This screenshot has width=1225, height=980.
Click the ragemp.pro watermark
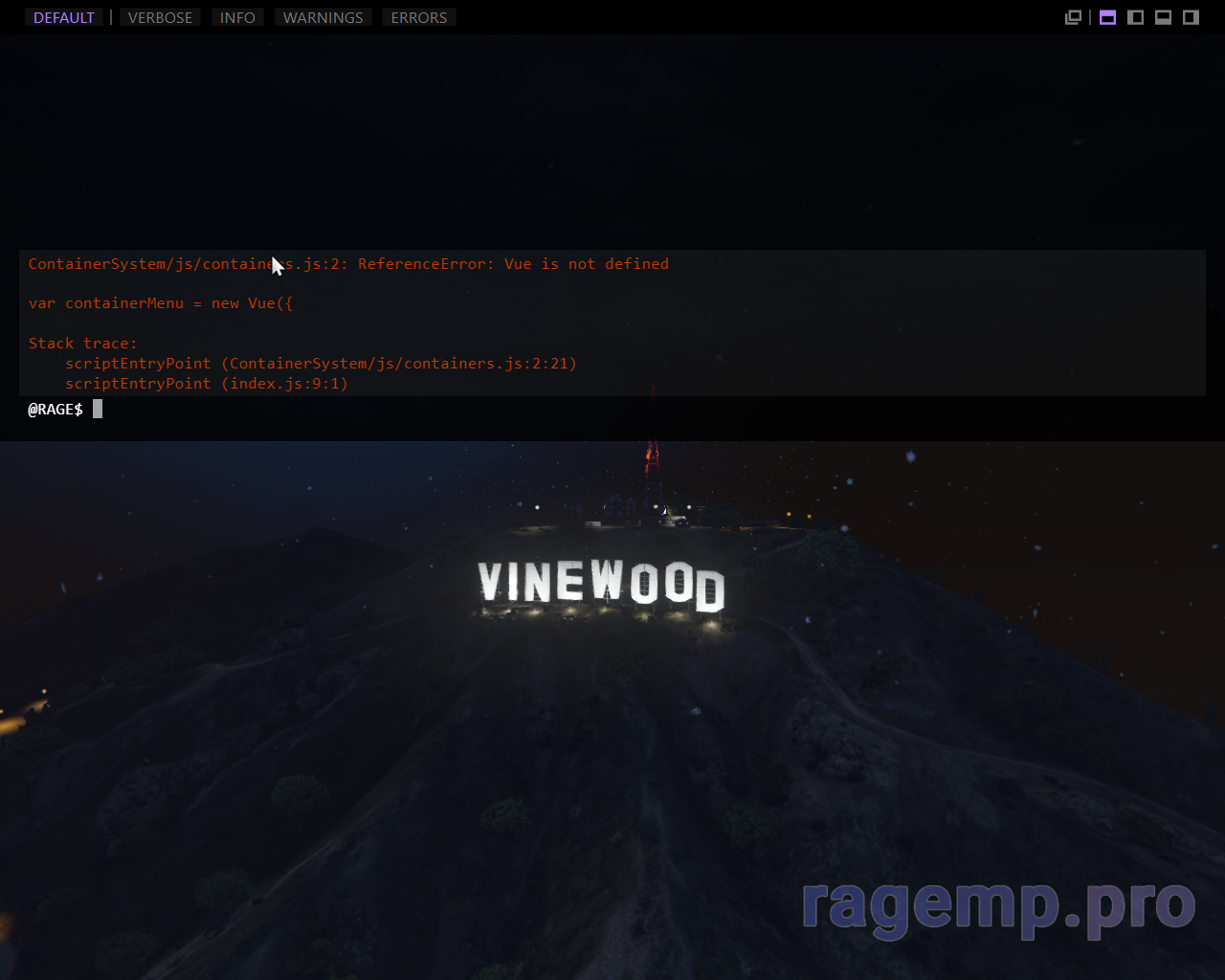998,904
